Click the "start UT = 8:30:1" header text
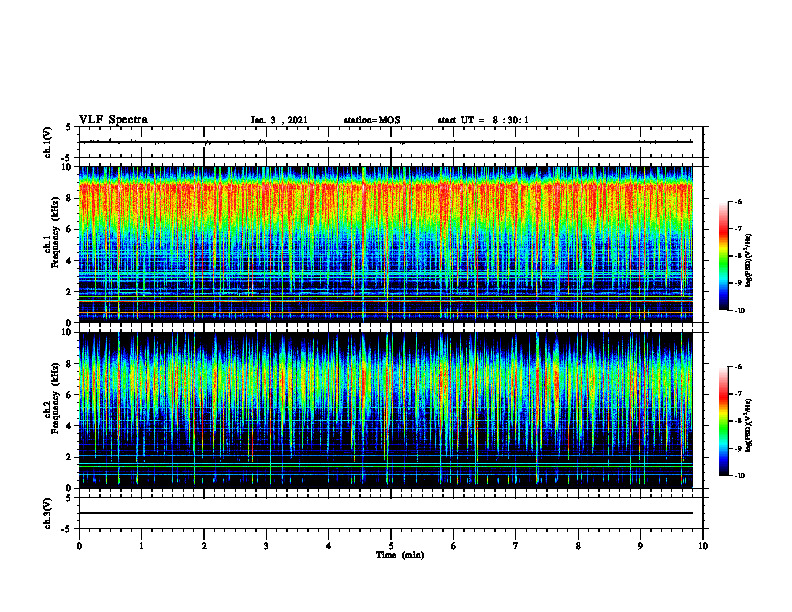The width and height of the screenshot is (792, 612). (x=483, y=120)
